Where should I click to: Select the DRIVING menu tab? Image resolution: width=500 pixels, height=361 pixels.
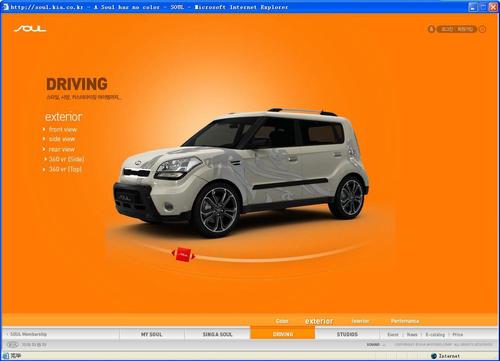coord(283,334)
